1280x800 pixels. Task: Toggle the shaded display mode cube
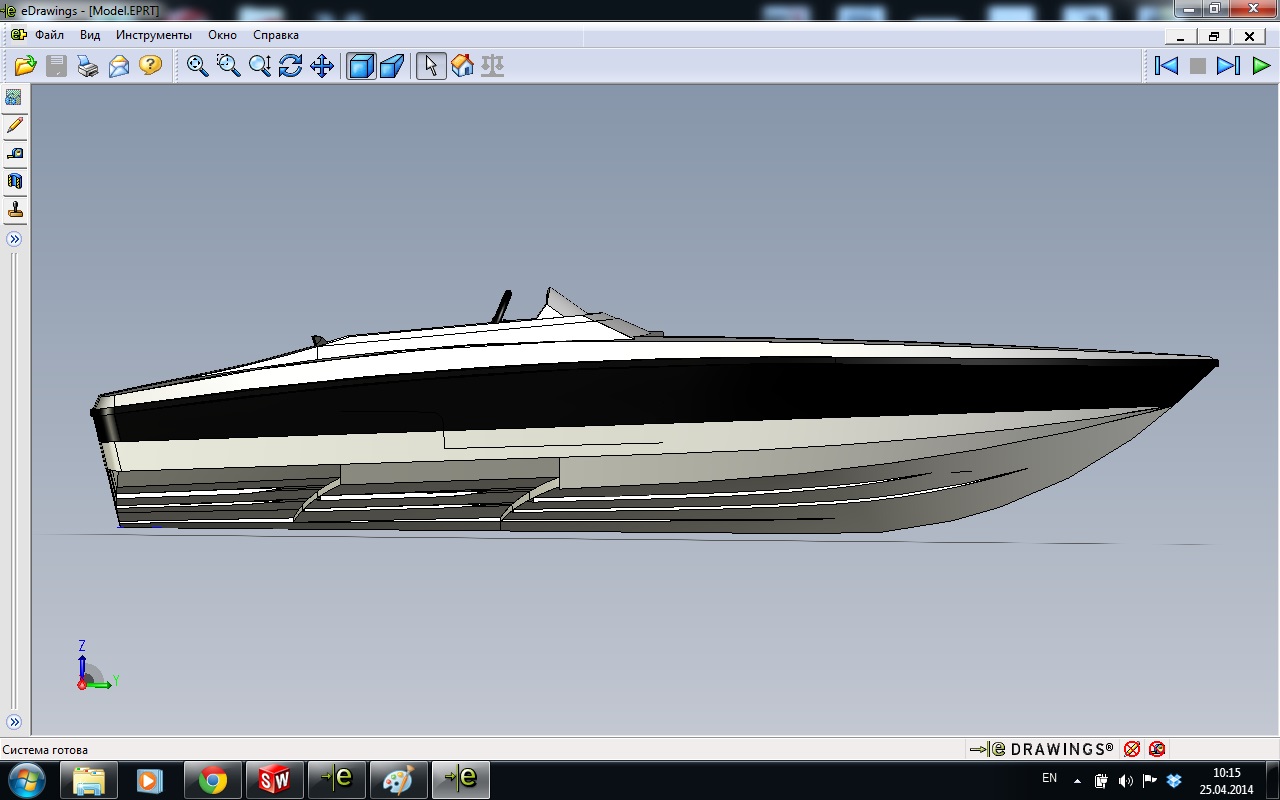(x=360, y=66)
